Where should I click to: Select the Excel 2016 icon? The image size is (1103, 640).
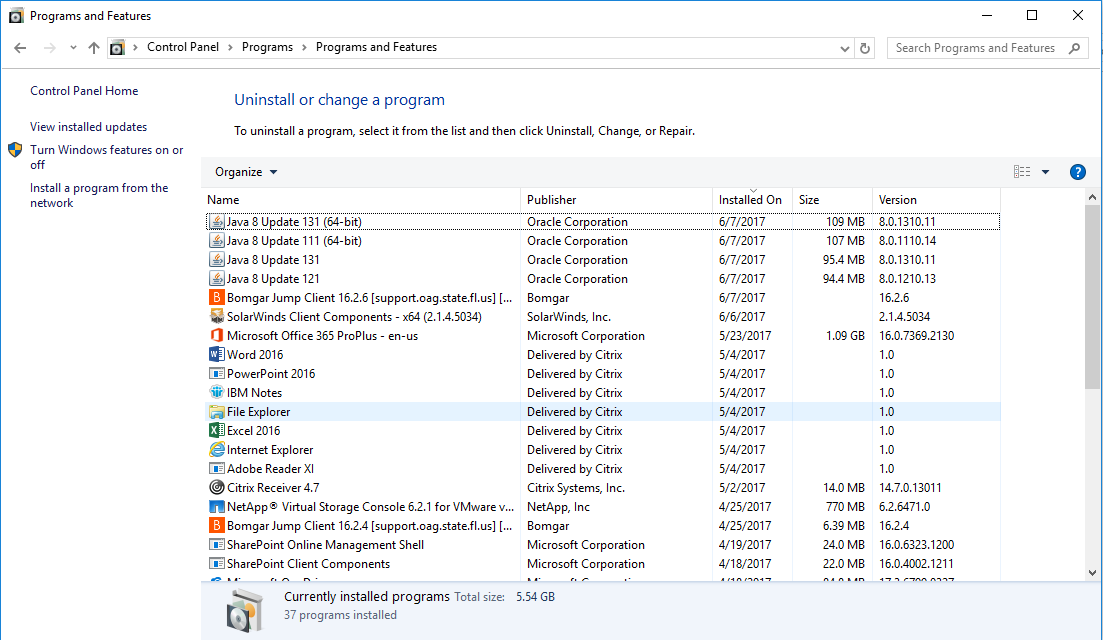click(x=217, y=430)
